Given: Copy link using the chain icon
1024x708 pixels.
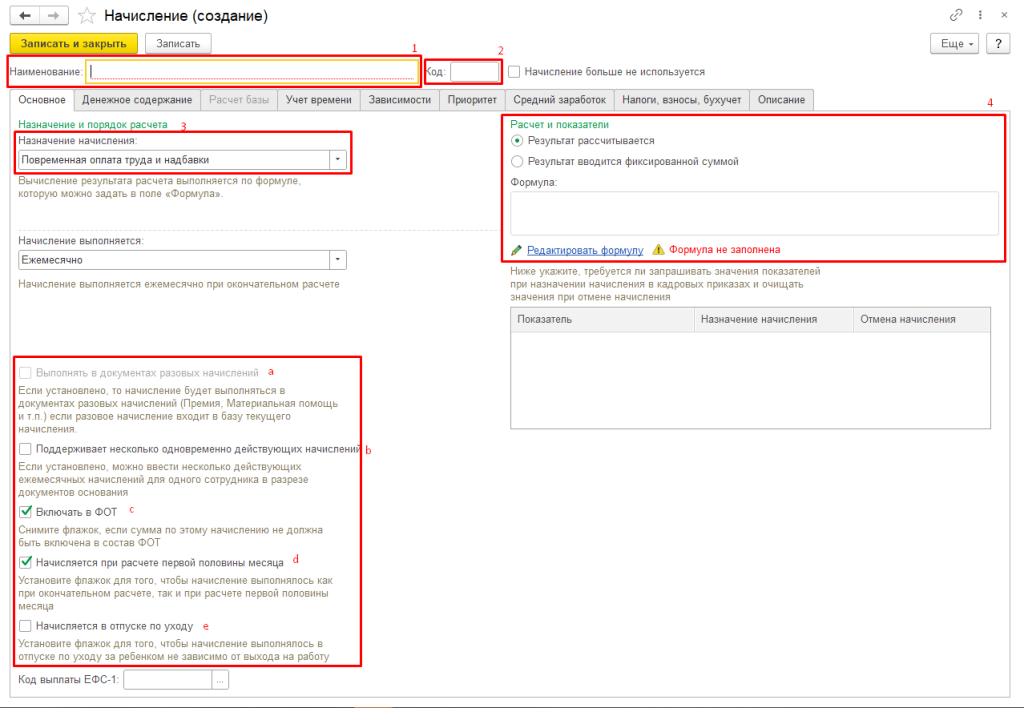Looking at the screenshot, I should pyautogui.click(x=955, y=16).
